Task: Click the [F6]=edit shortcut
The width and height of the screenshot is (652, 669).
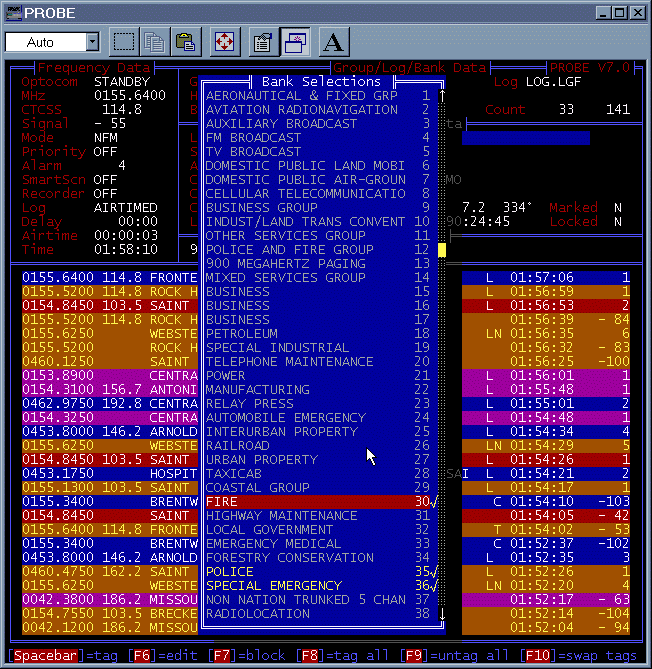Action: coord(163,655)
